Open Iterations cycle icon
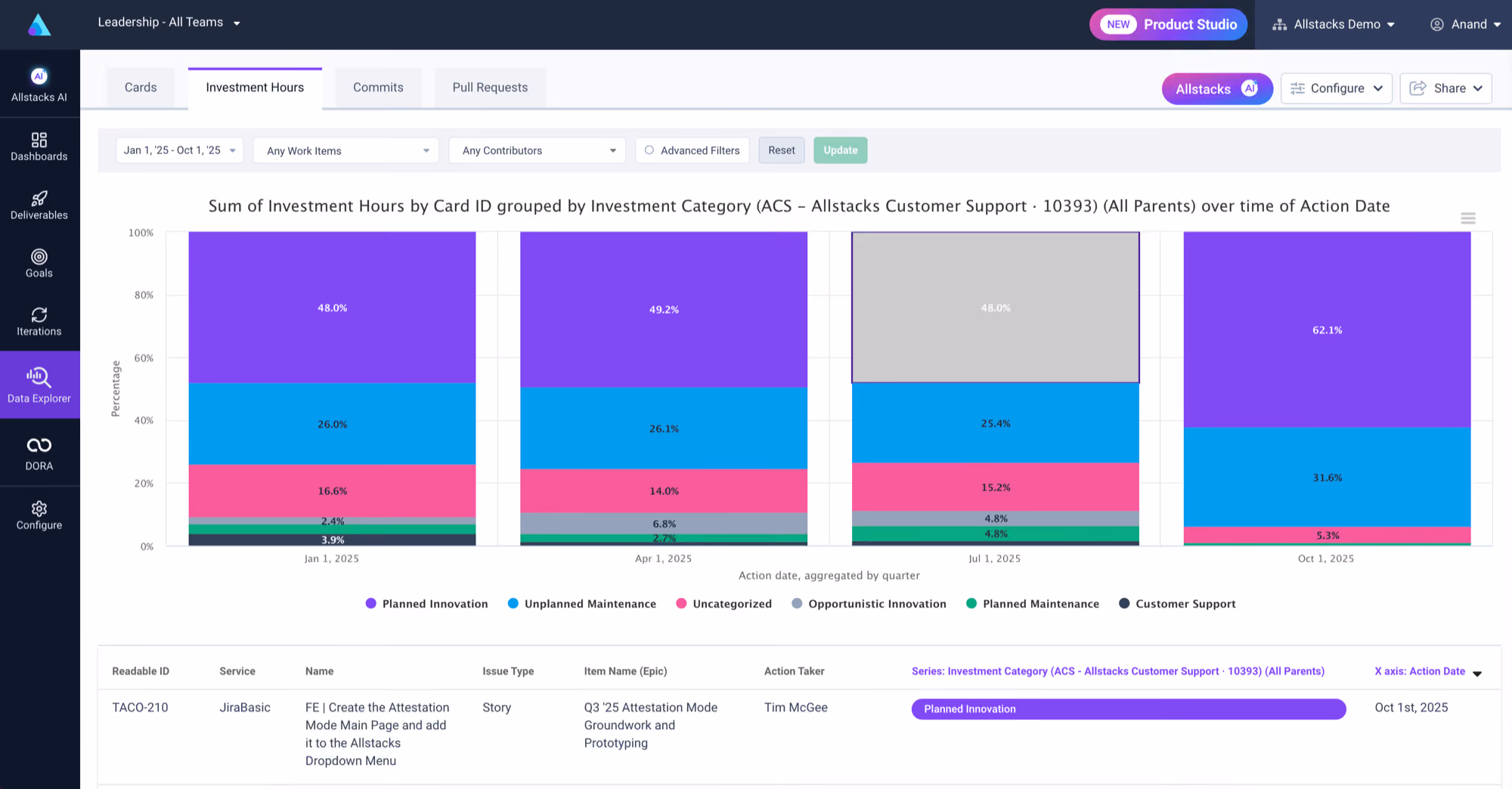The image size is (1512, 789). coord(39,314)
